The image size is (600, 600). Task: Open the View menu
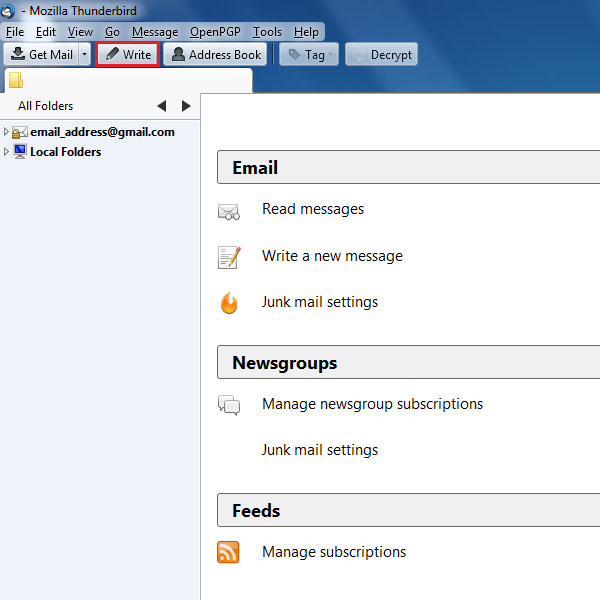(x=80, y=32)
